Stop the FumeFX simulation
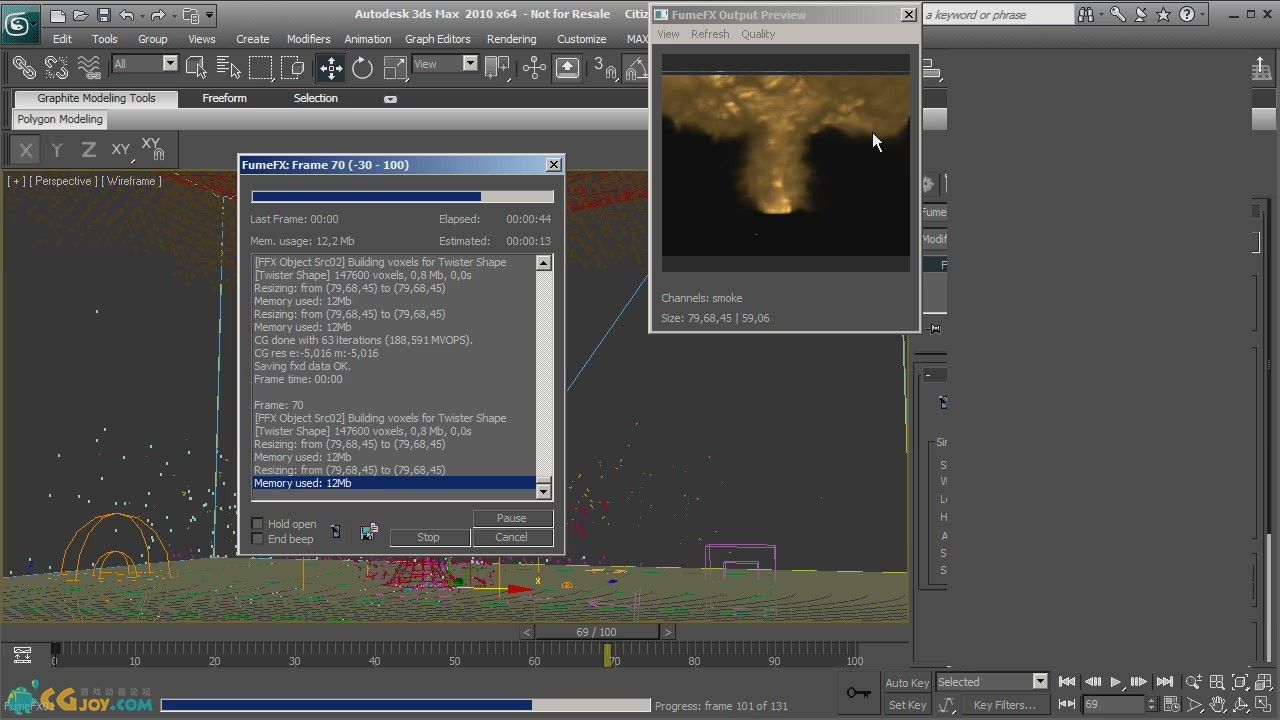 click(428, 537)
